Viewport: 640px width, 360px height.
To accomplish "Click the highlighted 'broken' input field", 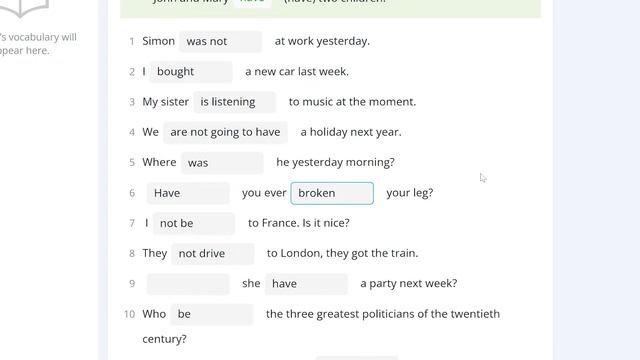I will coord(332,193).
